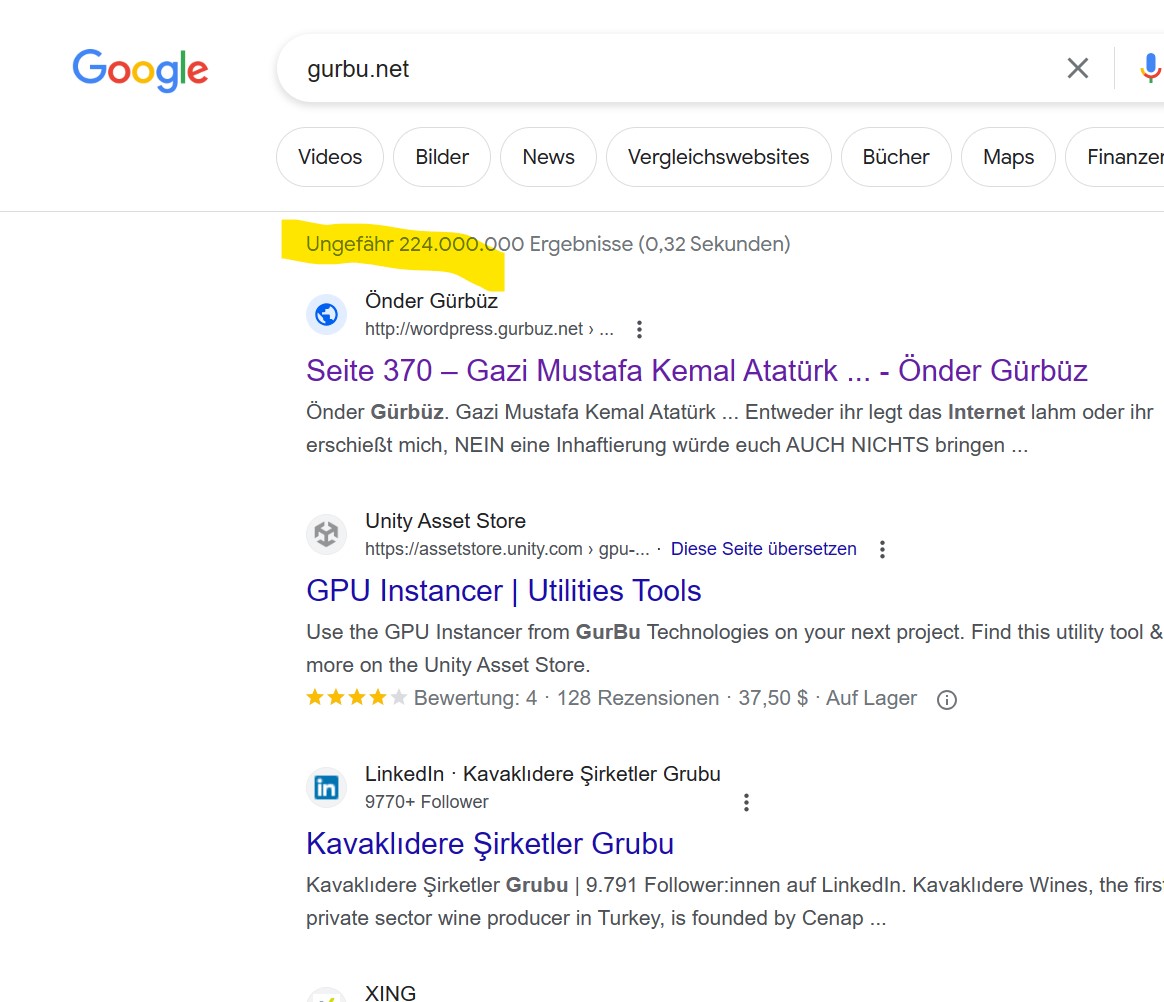Click the info icon beside Auf Lager
Image resolution: width=1164 pixels, height=1002 pixels.
[x=946, y=699]
